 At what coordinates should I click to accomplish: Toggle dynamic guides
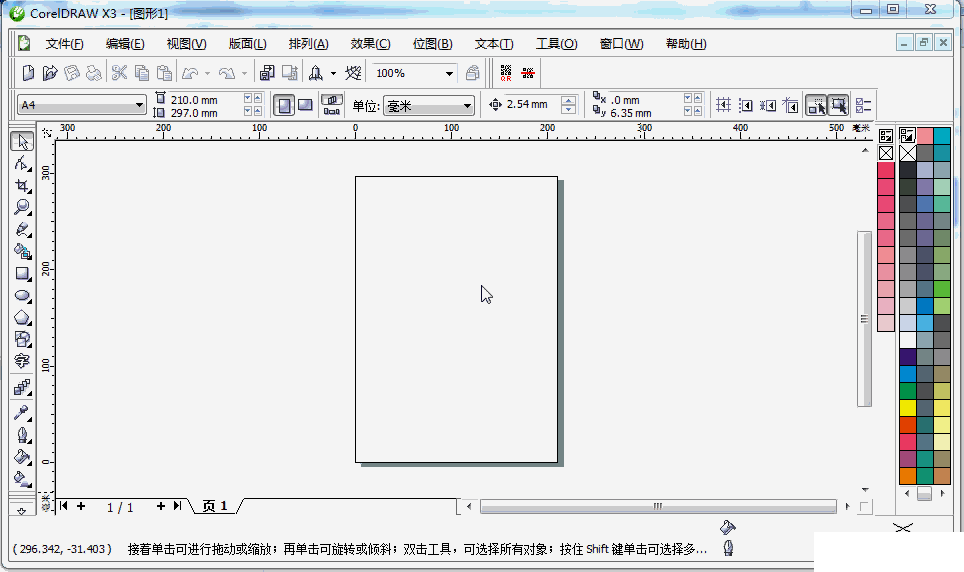790,105
